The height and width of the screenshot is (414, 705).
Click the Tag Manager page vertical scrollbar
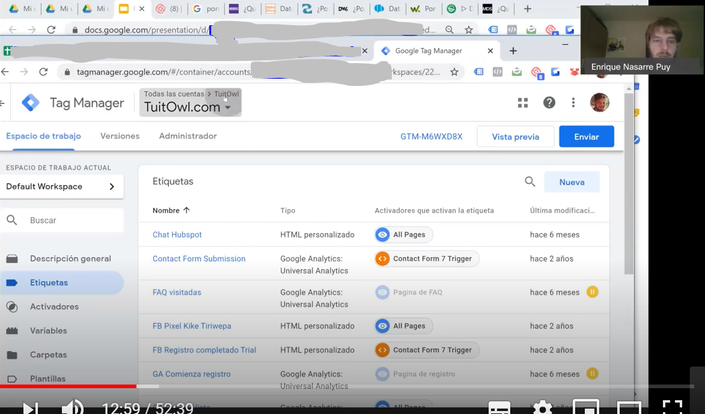[629, 184]
